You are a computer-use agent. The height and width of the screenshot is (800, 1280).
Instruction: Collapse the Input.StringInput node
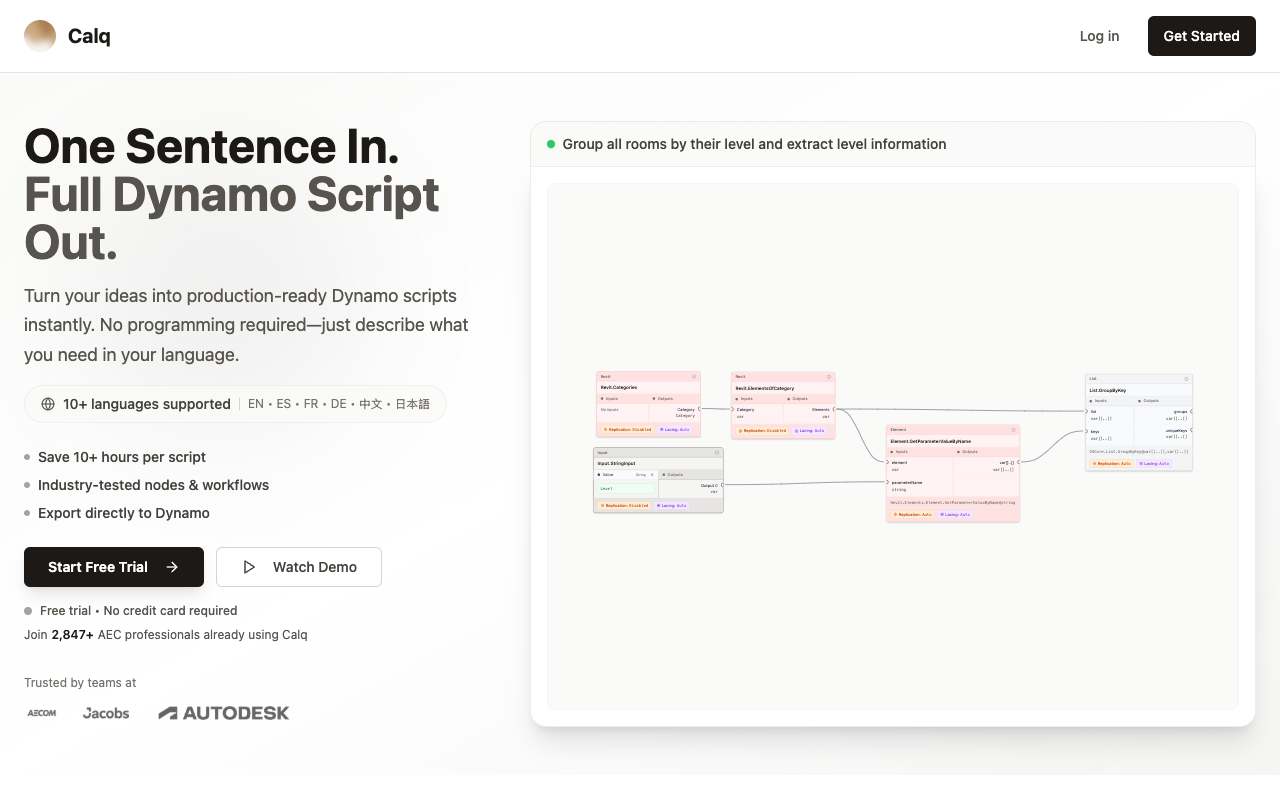pos(717,452)
